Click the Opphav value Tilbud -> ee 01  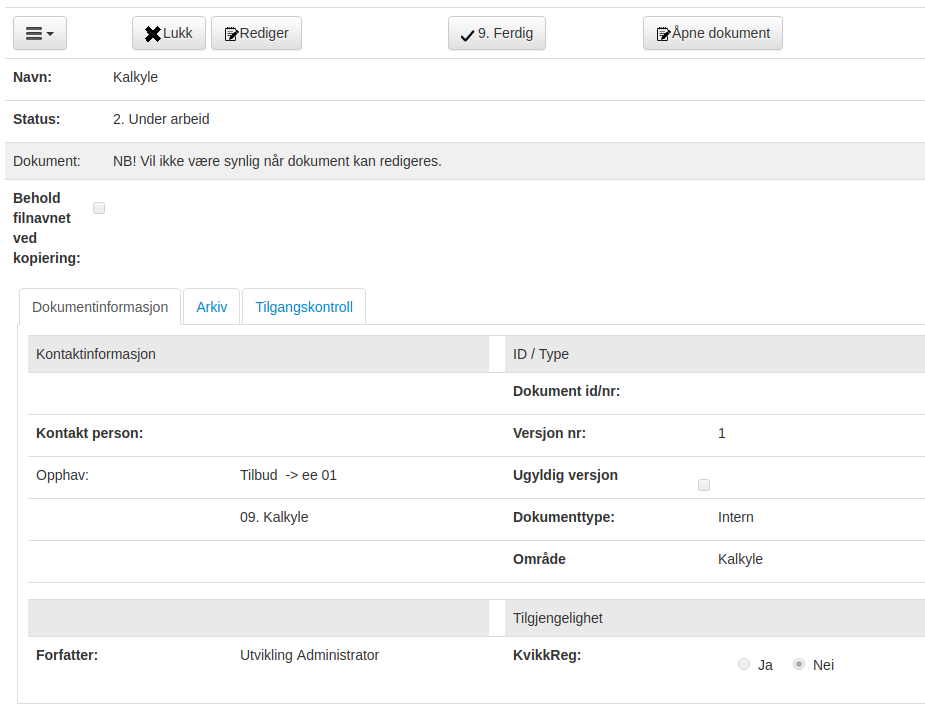click(288, 475)
